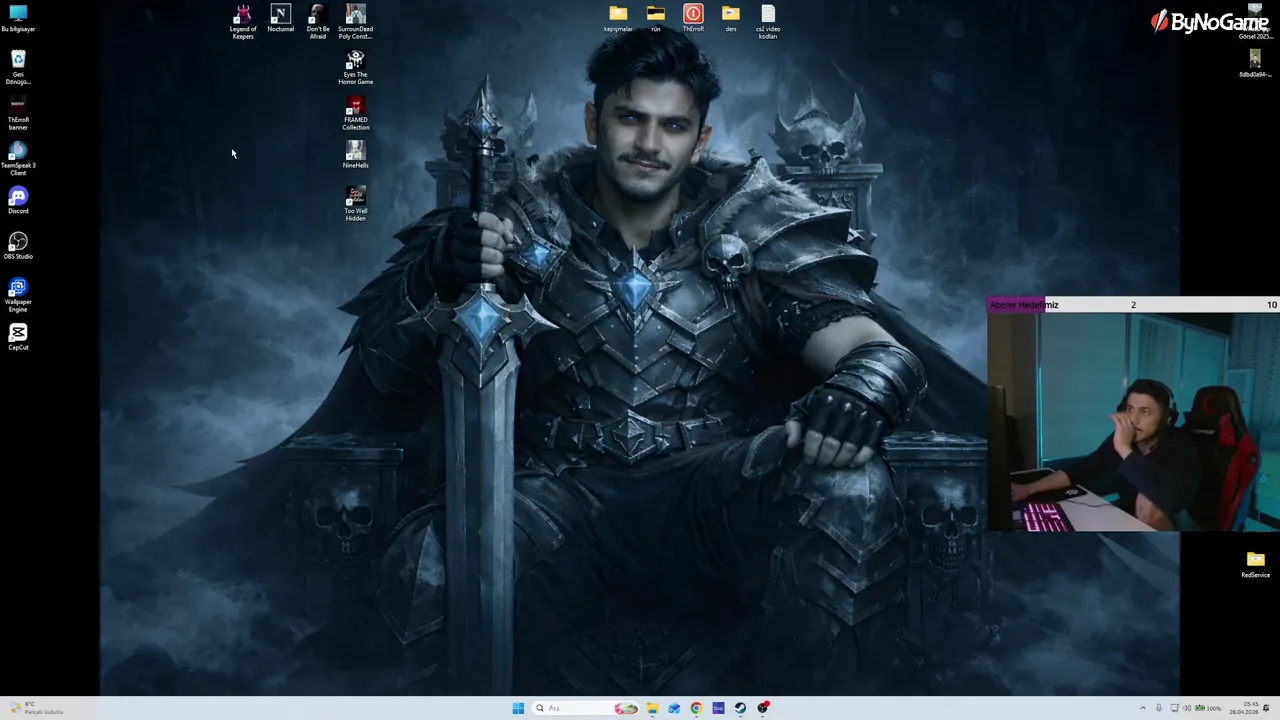Select the Eyes The Horror Game shortcut
The image size is (1280, 720).
point(355,67)
